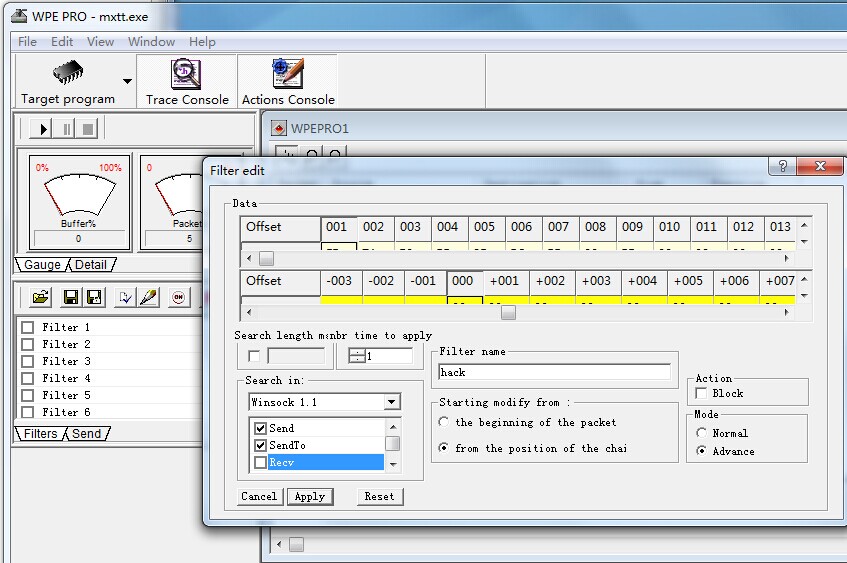Open the File menu
The height and width of the screenshot is (563, 847).
click(x=27, y=42)
